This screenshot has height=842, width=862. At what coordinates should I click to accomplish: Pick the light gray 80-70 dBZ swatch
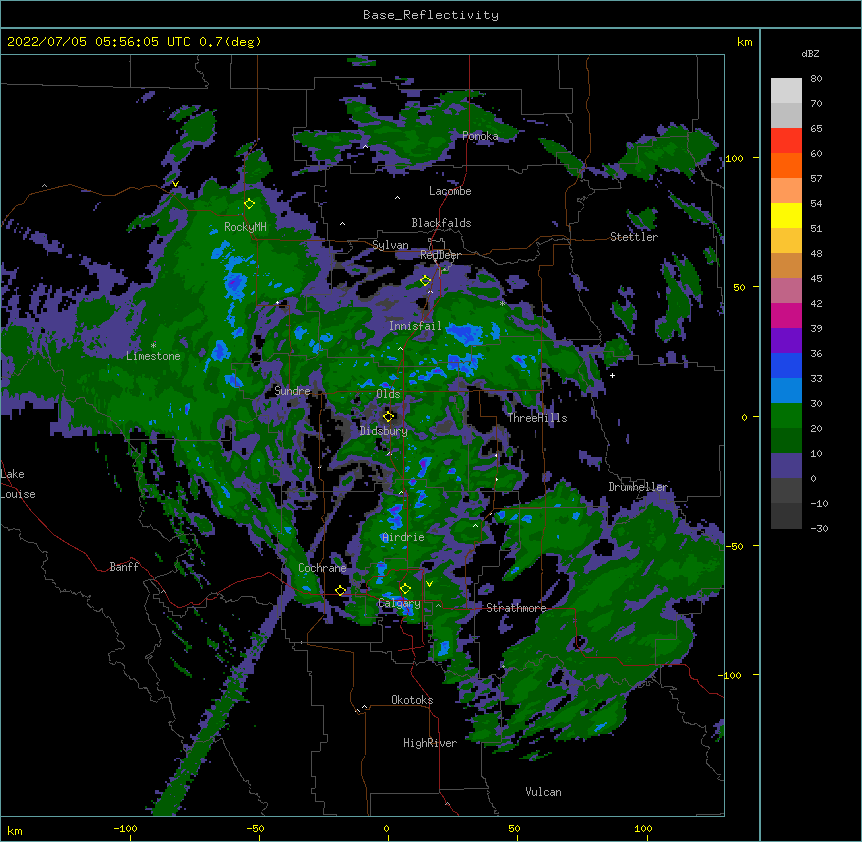coord(786,91)
